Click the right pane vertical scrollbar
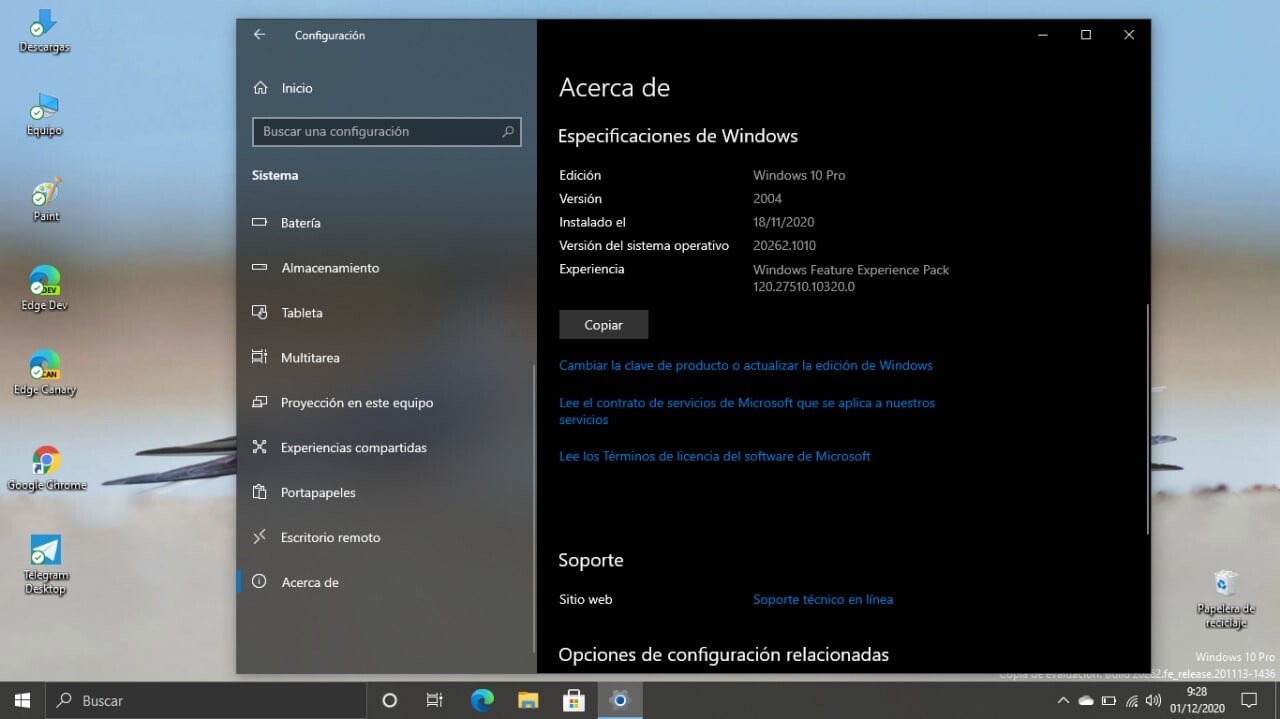 [x=1147, y=420]
